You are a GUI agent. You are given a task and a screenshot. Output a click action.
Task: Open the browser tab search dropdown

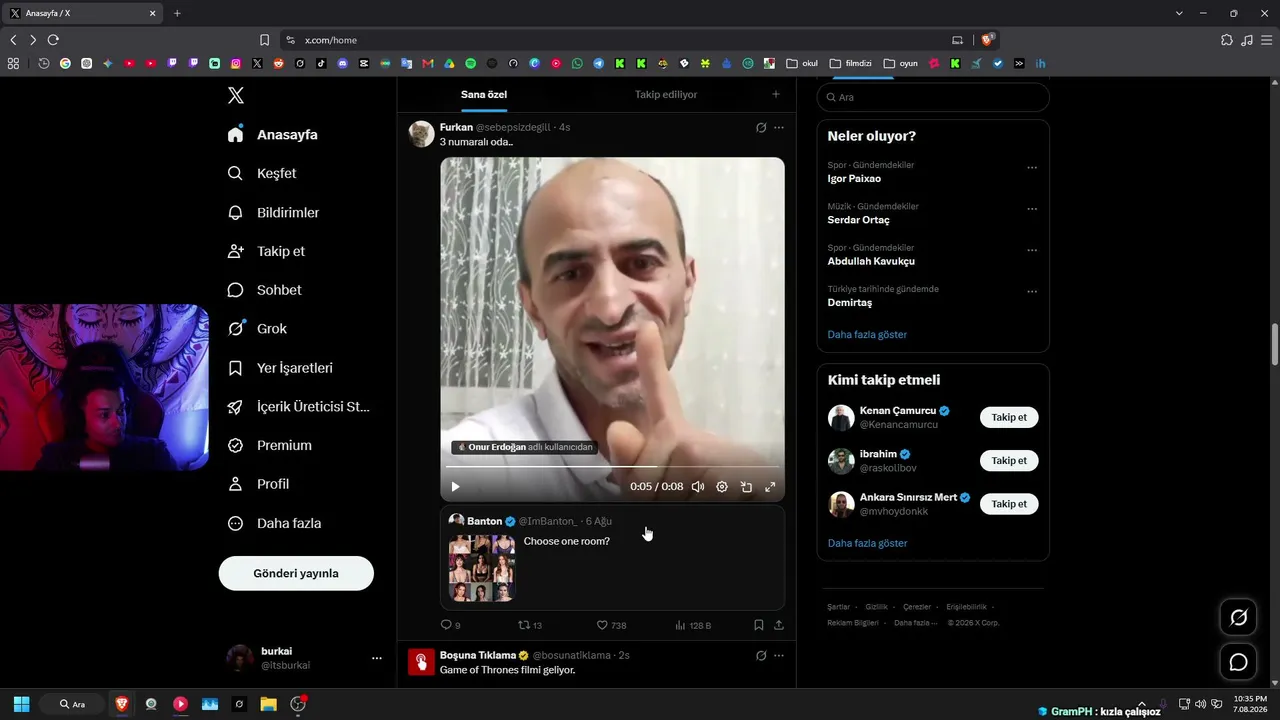[1179, 13]
